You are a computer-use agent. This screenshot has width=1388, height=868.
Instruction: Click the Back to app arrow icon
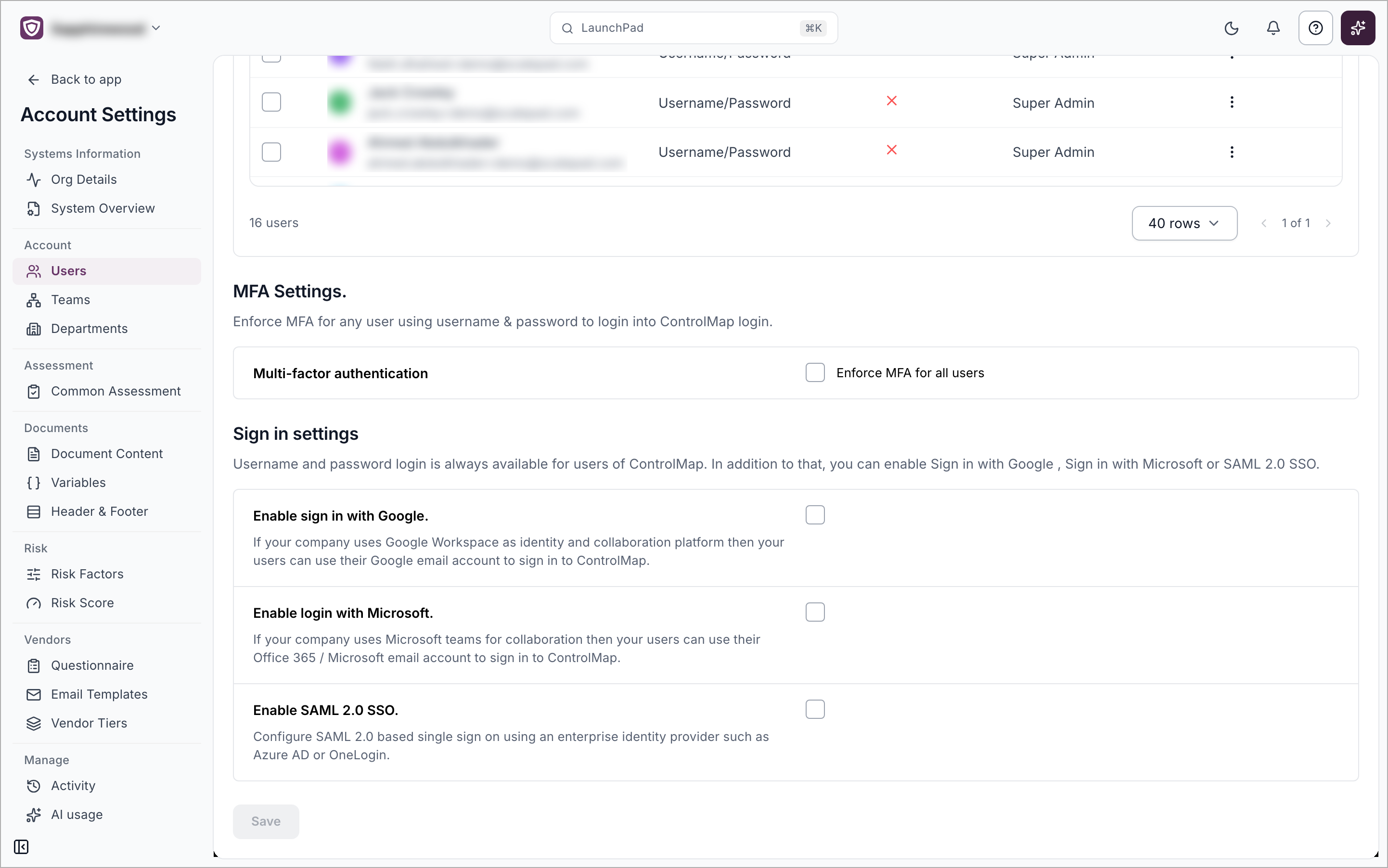coord(34,80)
